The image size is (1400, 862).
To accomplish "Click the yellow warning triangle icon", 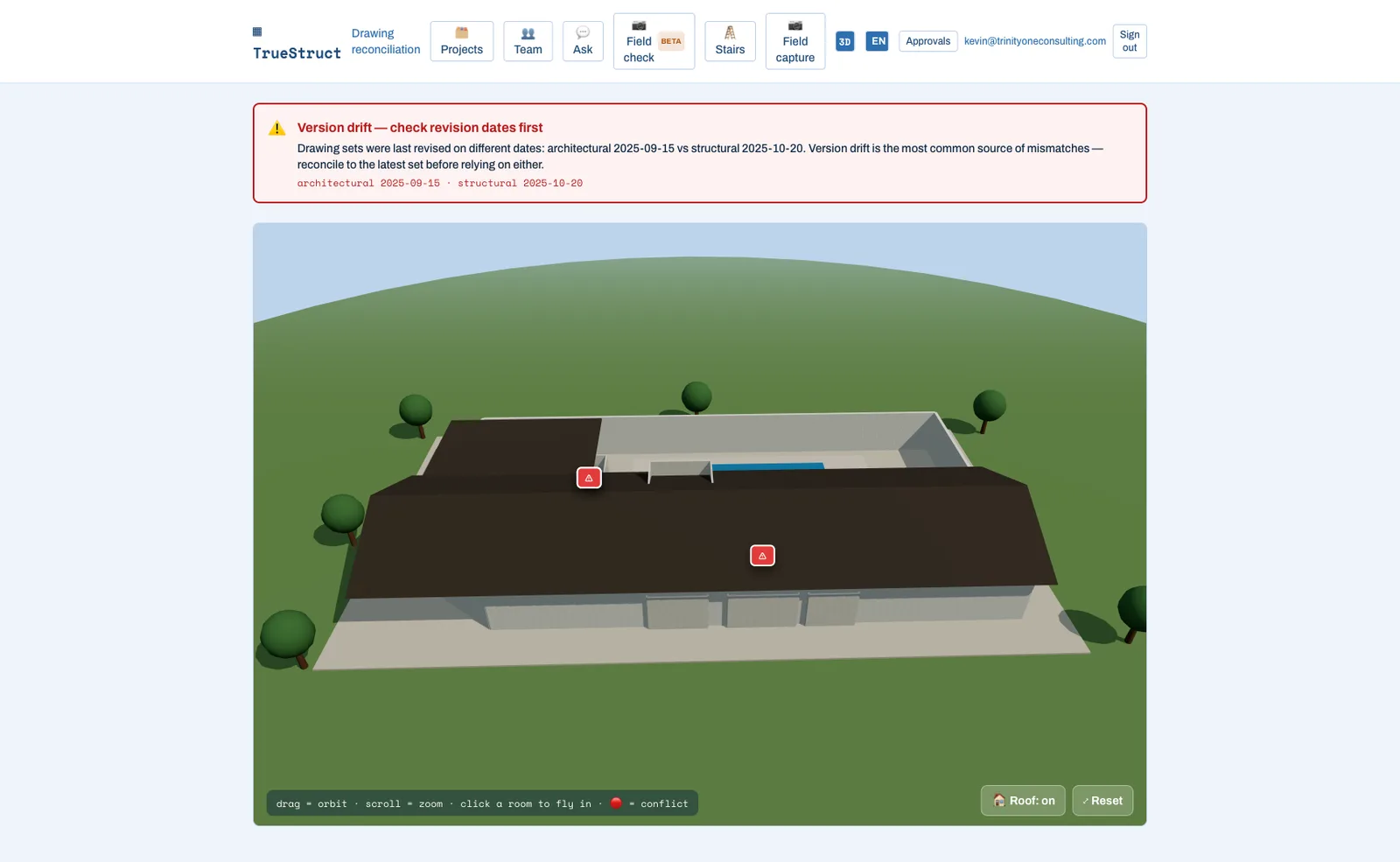I will click(x=277, y=129).
